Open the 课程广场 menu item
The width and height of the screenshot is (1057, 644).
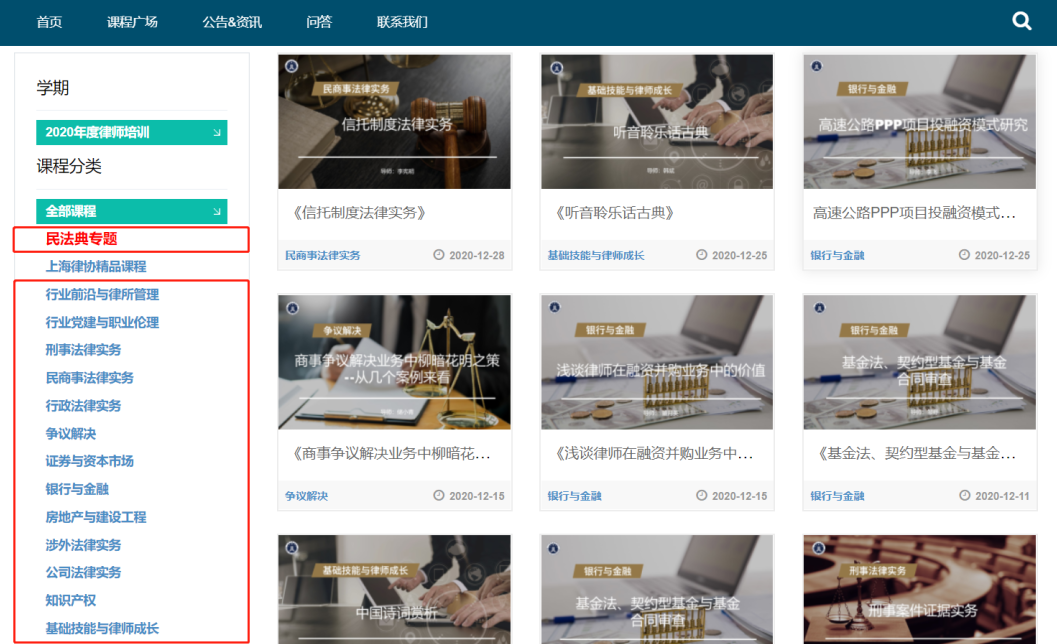(x=132, y=22)
